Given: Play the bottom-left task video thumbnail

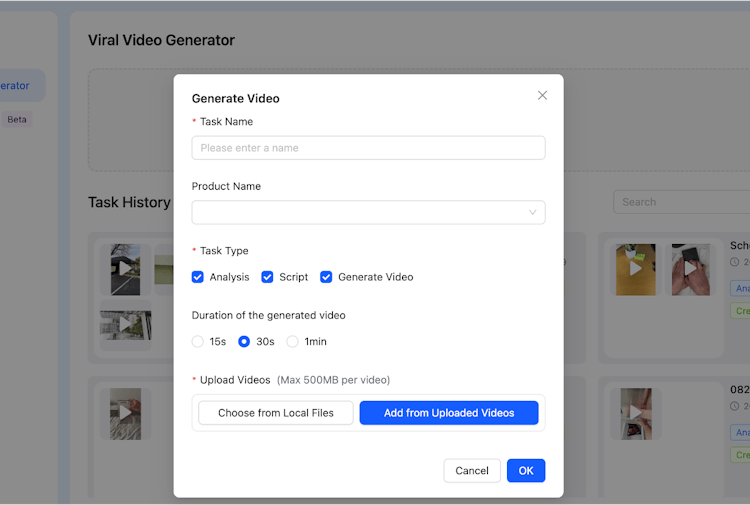Looking at the screenshot, I should pos(125,412).
